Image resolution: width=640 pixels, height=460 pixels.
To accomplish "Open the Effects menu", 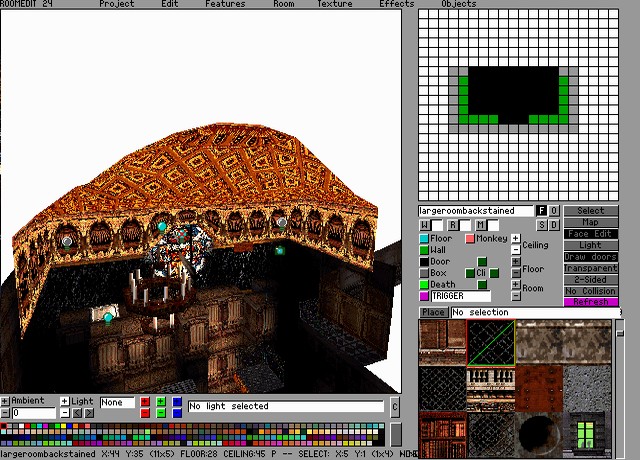I will 396,4.
